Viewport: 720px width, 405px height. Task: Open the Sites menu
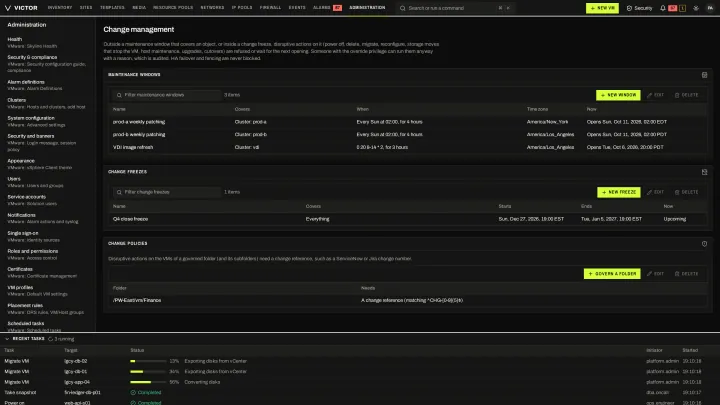[86, 8]
